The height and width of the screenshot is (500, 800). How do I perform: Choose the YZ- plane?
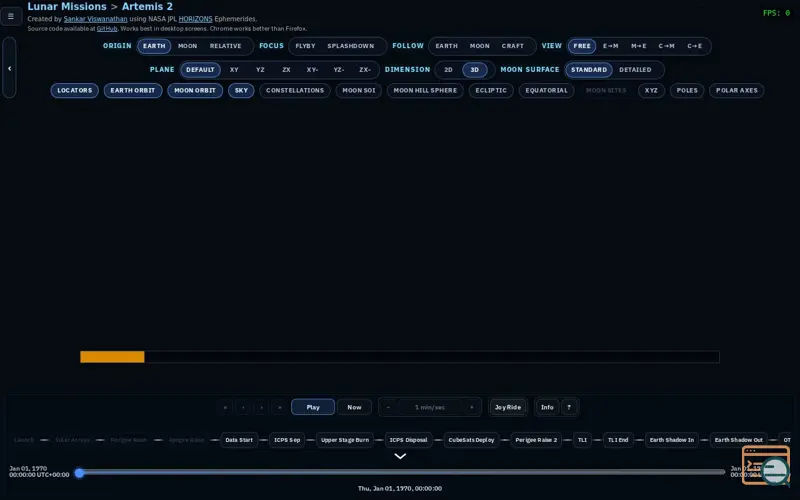click(x=339, y=69)
